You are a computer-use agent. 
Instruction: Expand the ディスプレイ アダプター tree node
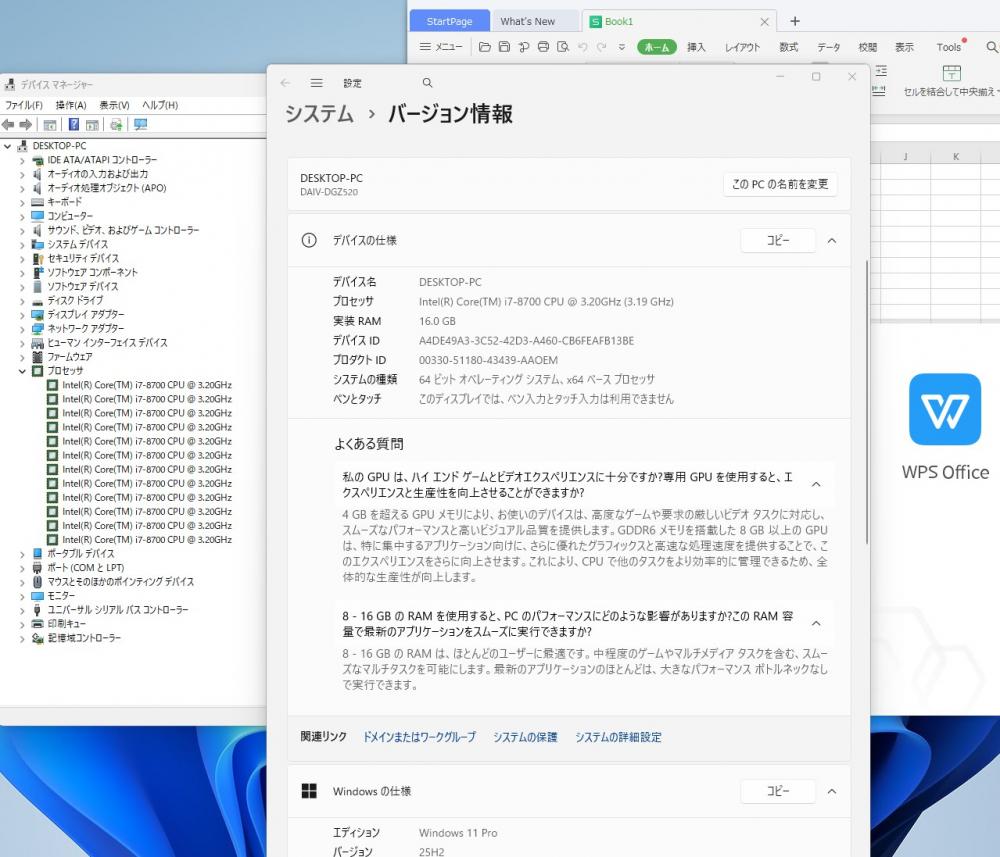click(23, 314)
